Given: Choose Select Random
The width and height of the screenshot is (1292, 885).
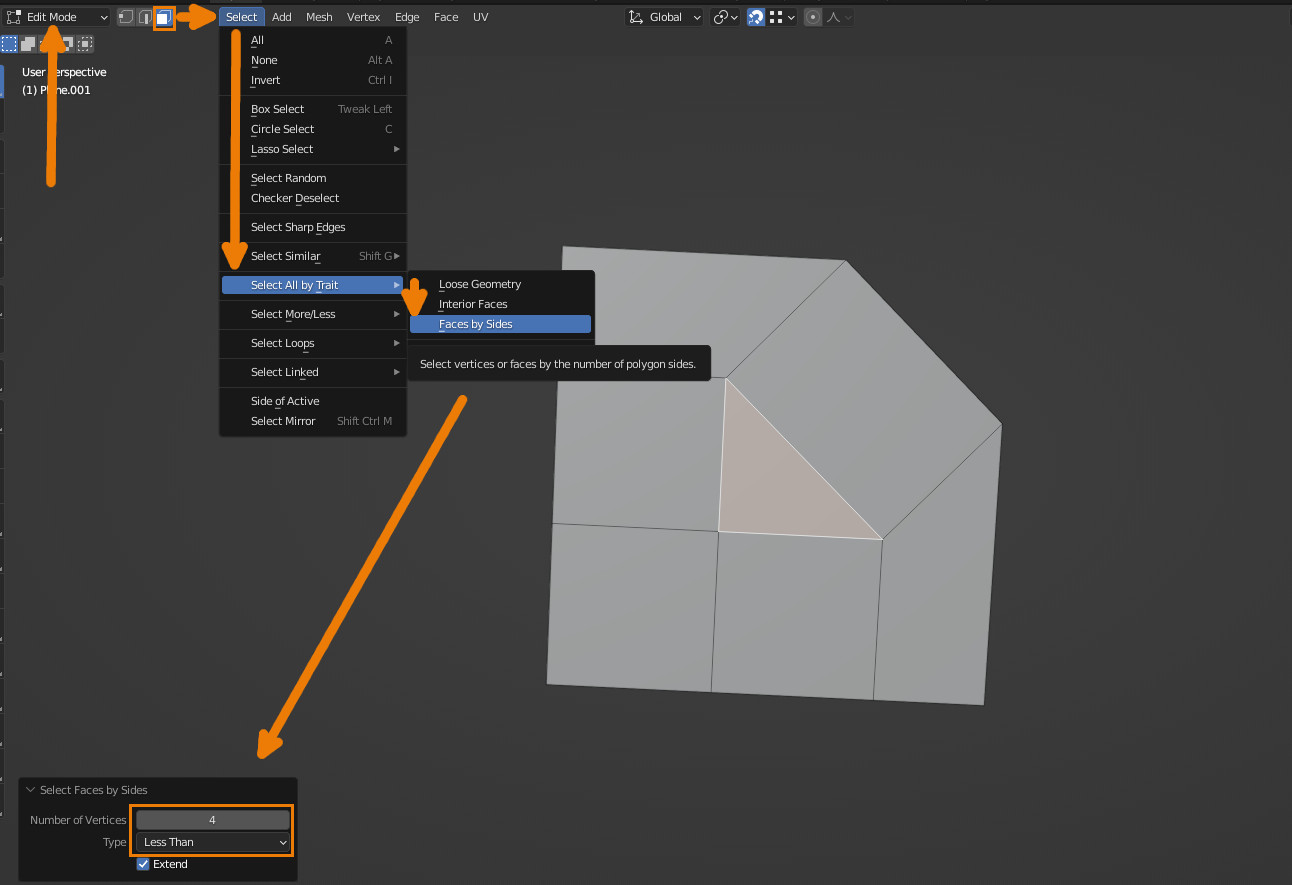Looking at the screenshot, I should coord(313,178).
